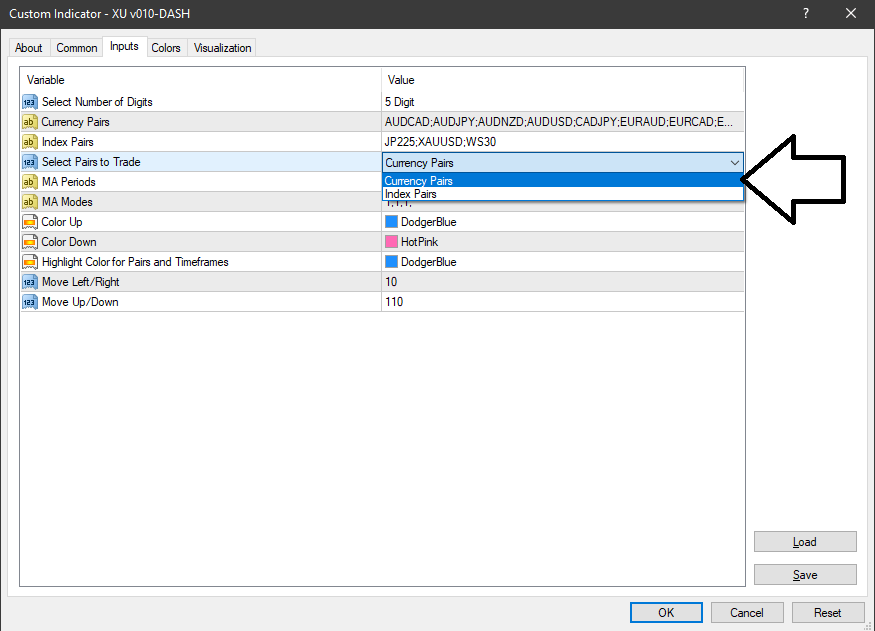Click the Save button
Screen dimensions: 875x631
point(805,575)
